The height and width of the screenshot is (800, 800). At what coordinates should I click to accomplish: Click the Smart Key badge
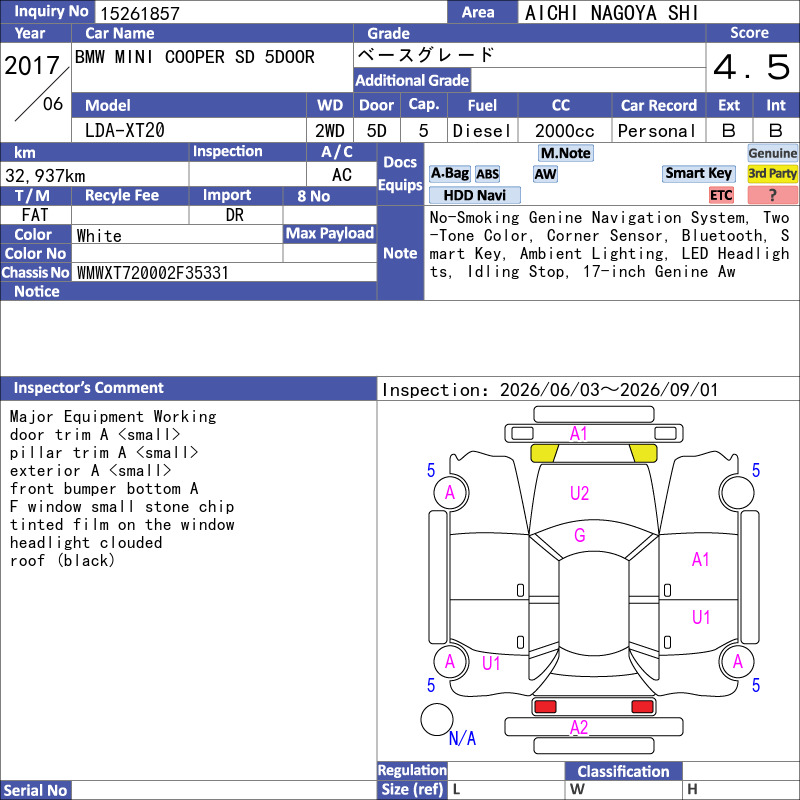[x=698, y=173]
